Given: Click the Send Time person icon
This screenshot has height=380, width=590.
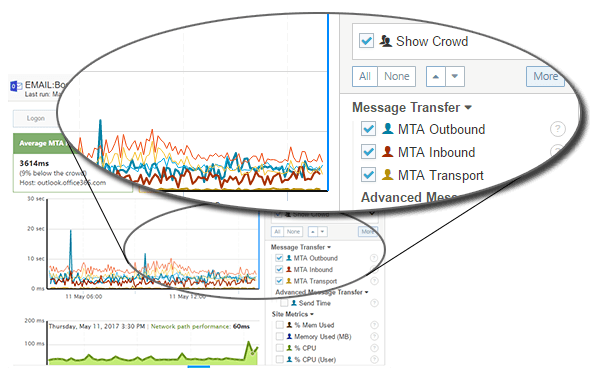Looking at the screenshot, I should tap(294, 303).
